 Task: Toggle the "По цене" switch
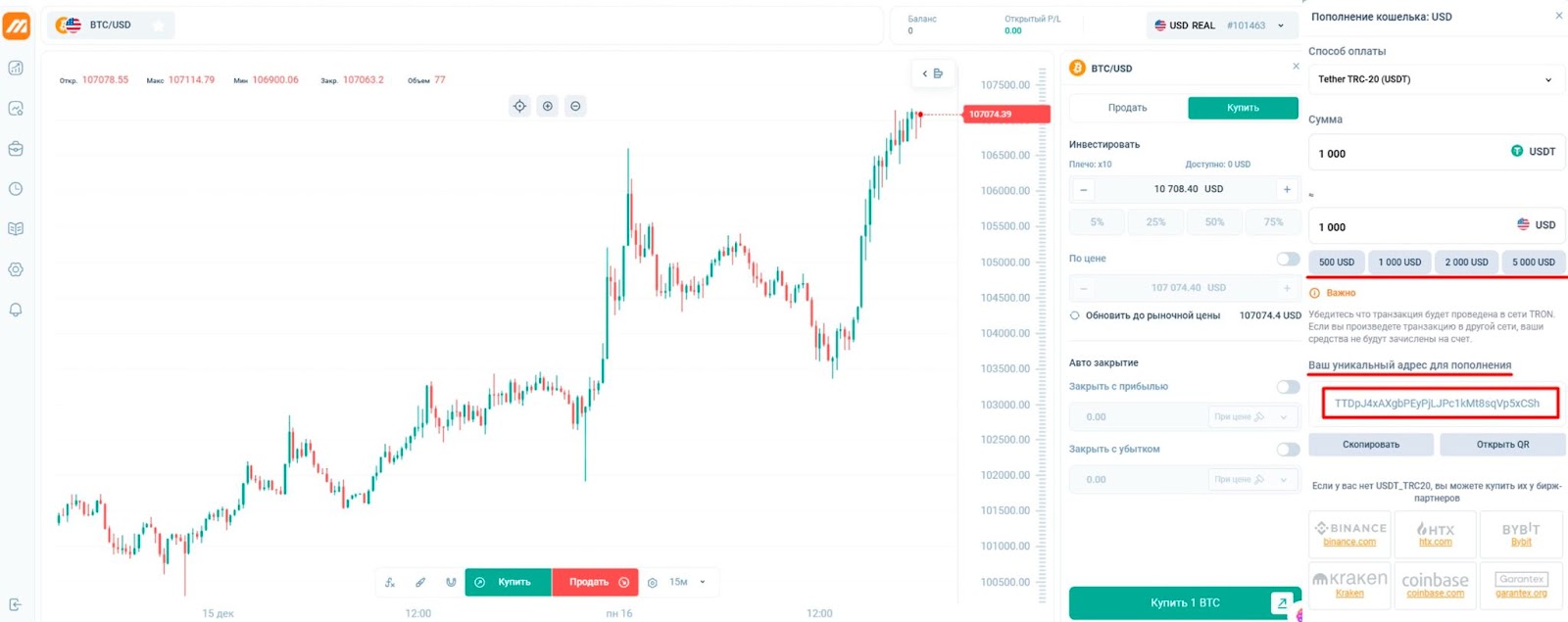[x=1288, y=259]
